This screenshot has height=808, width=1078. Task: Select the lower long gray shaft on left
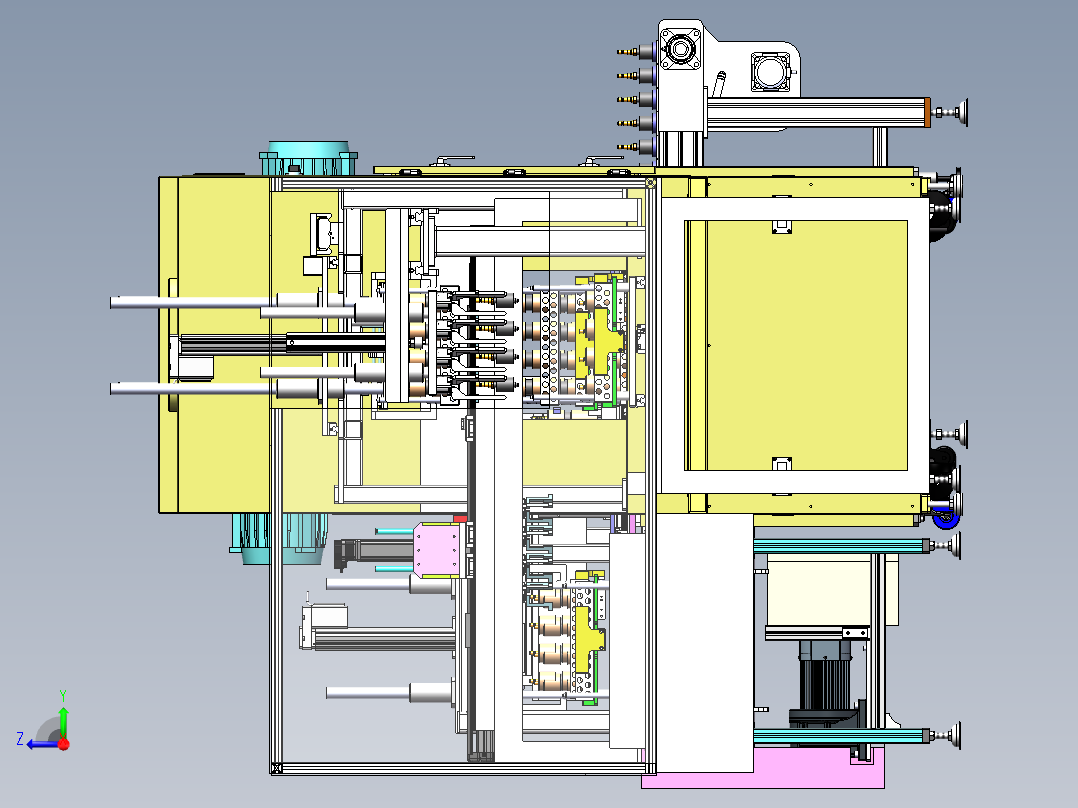click(192, 389)
